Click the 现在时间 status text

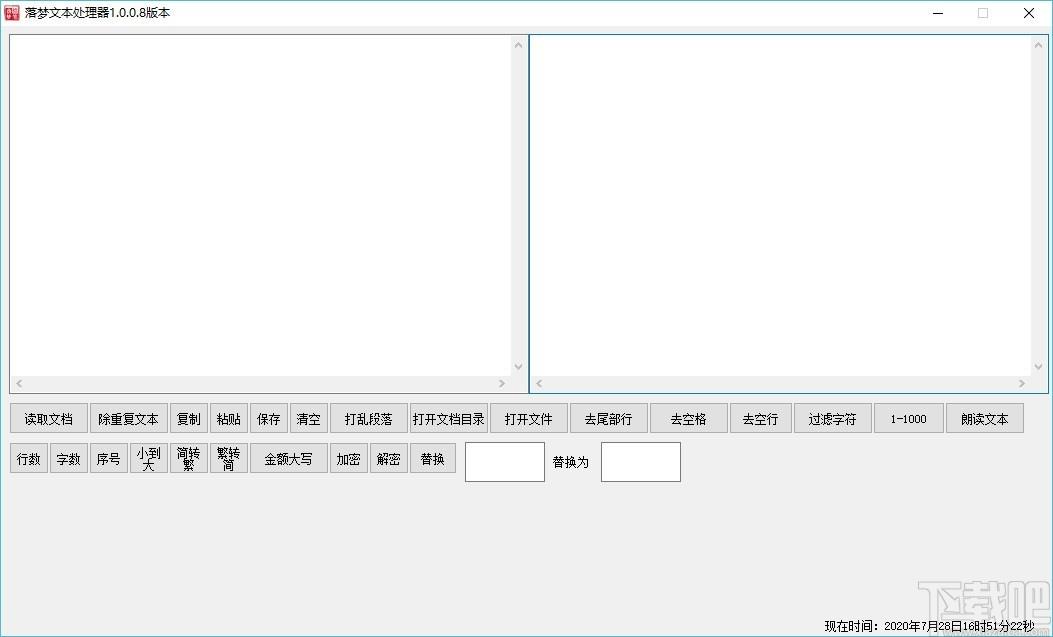(x=929, y=626)
